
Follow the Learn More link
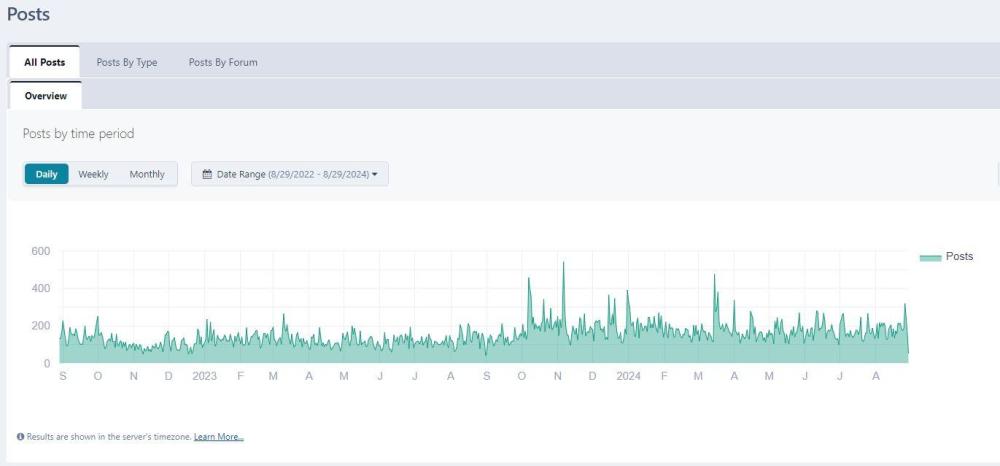[x=219, y=437]
